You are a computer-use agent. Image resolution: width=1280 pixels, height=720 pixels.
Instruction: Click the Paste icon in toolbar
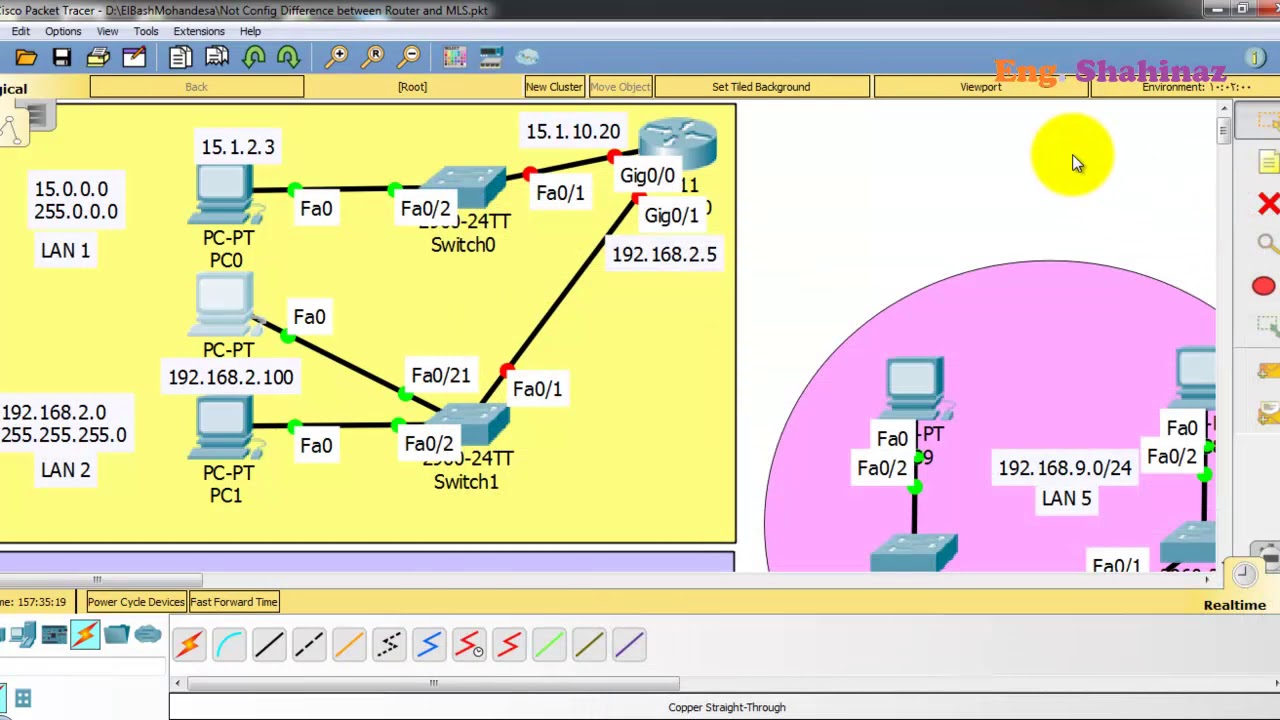click(x=217, y=57)
